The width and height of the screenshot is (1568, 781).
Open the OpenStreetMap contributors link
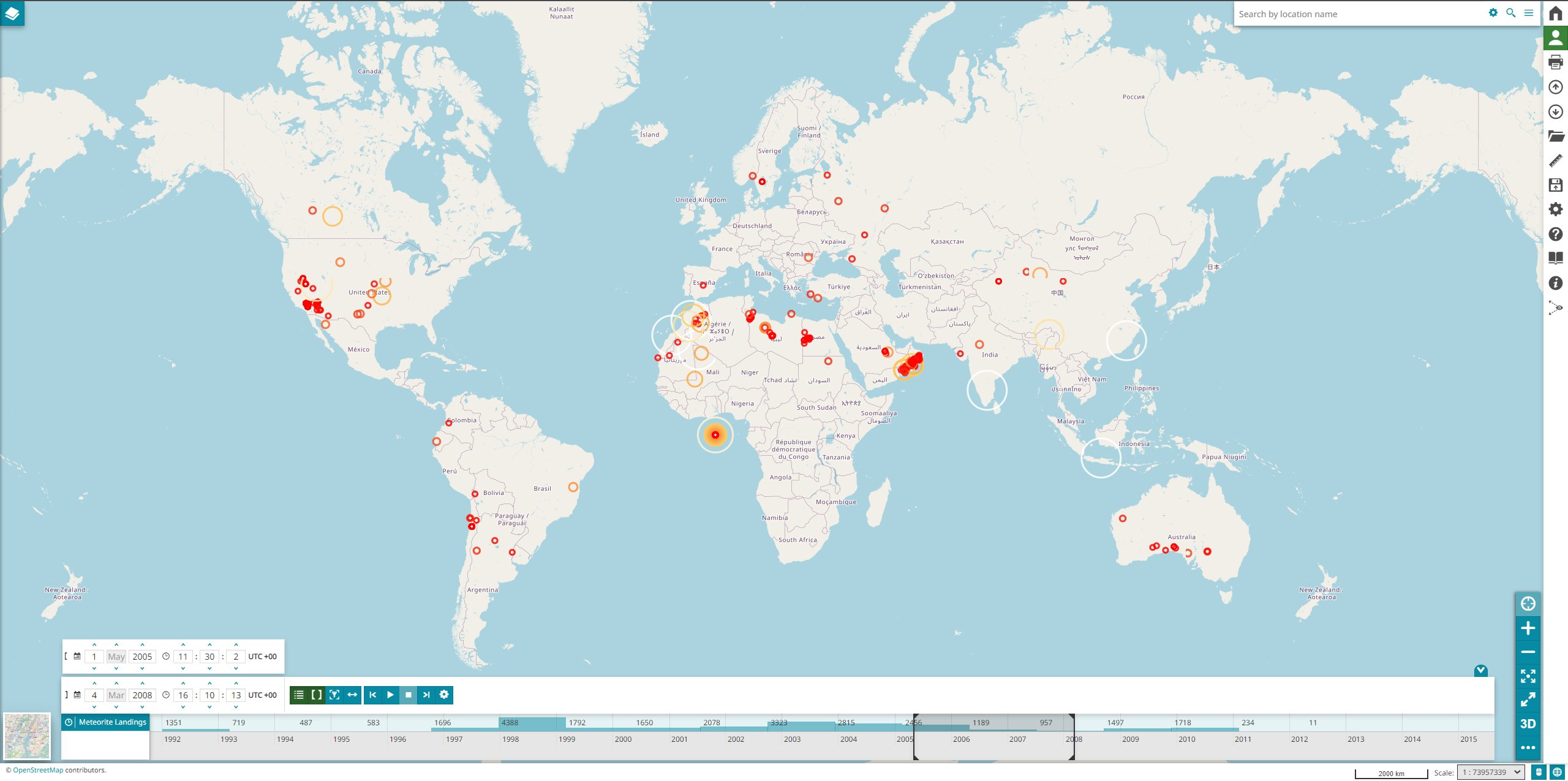coord(38,770)
